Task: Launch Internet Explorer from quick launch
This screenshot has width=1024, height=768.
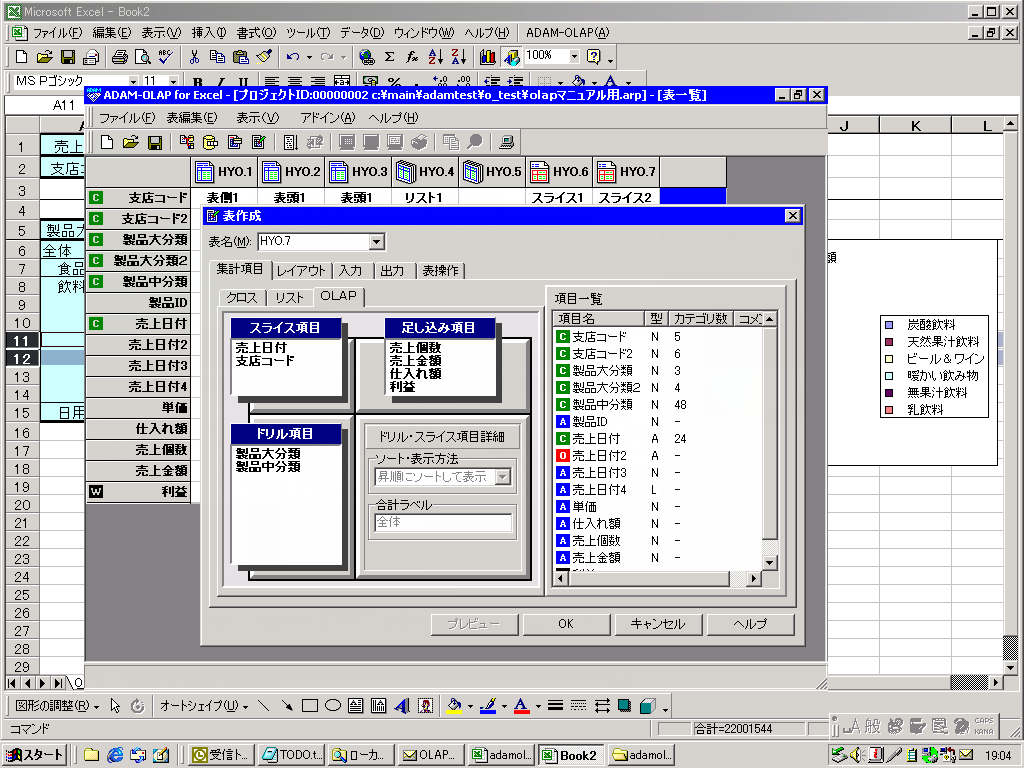Action: (x=115, y=755)
